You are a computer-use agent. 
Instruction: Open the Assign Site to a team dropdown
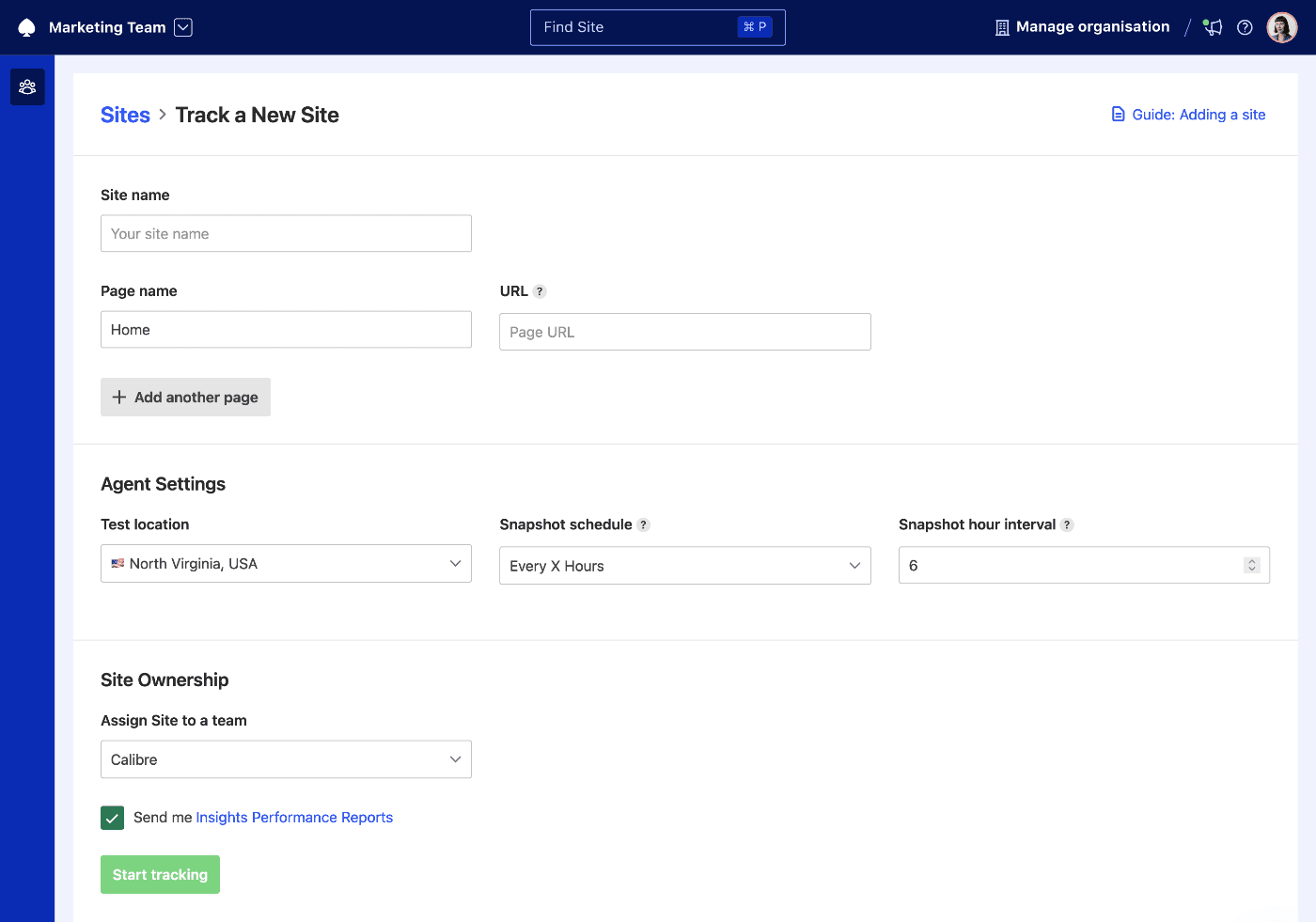(x=286, y=758)
